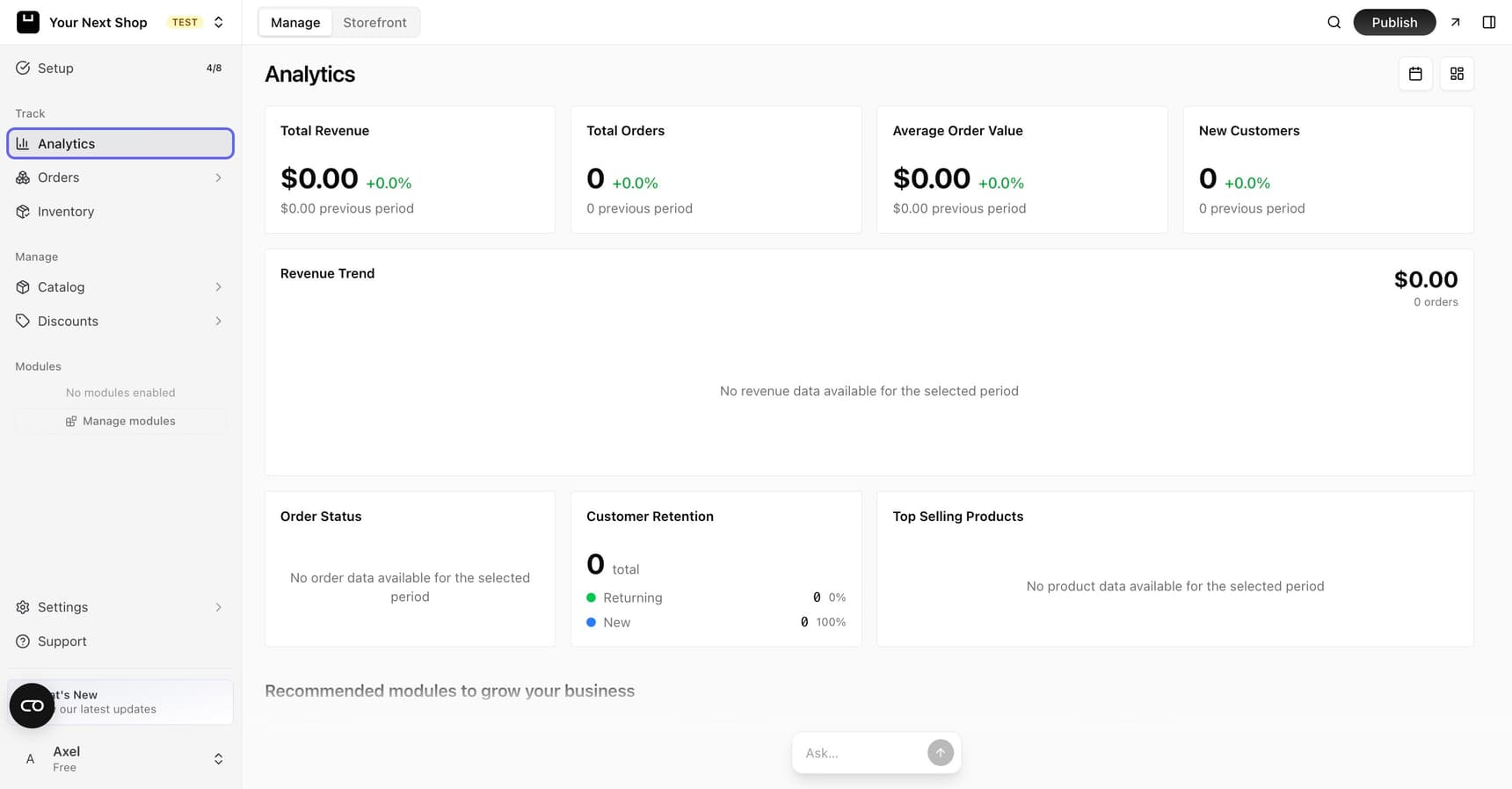
Task: Expand the Orders submenu chevron
Action: 218,177
